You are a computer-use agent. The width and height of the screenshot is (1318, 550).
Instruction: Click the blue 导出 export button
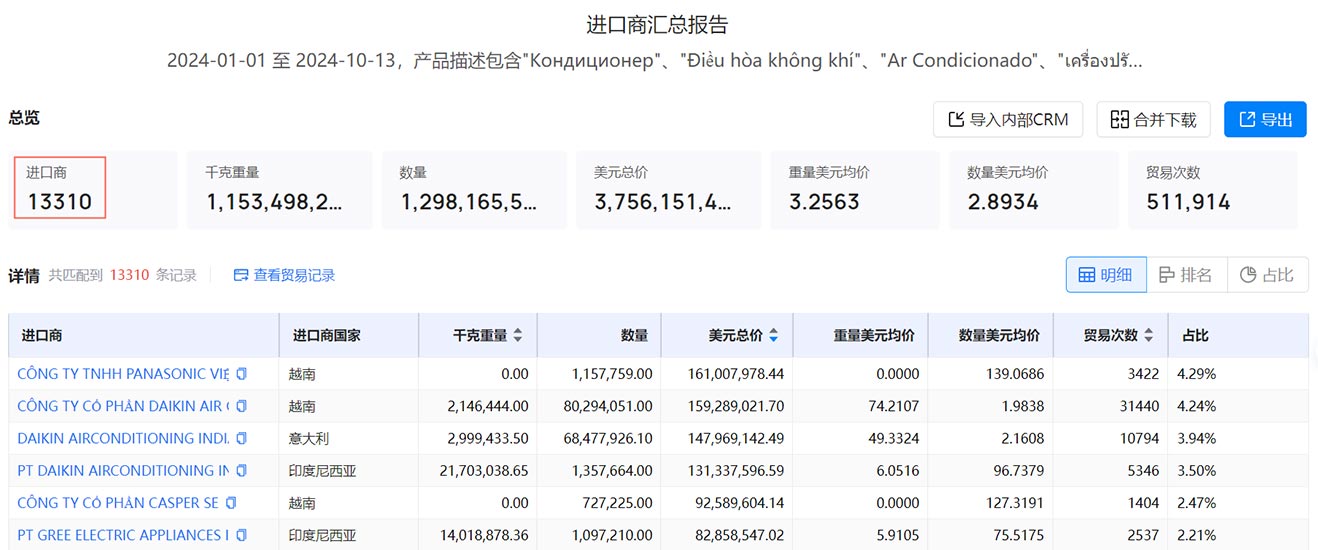click(x=1265, y=120)
